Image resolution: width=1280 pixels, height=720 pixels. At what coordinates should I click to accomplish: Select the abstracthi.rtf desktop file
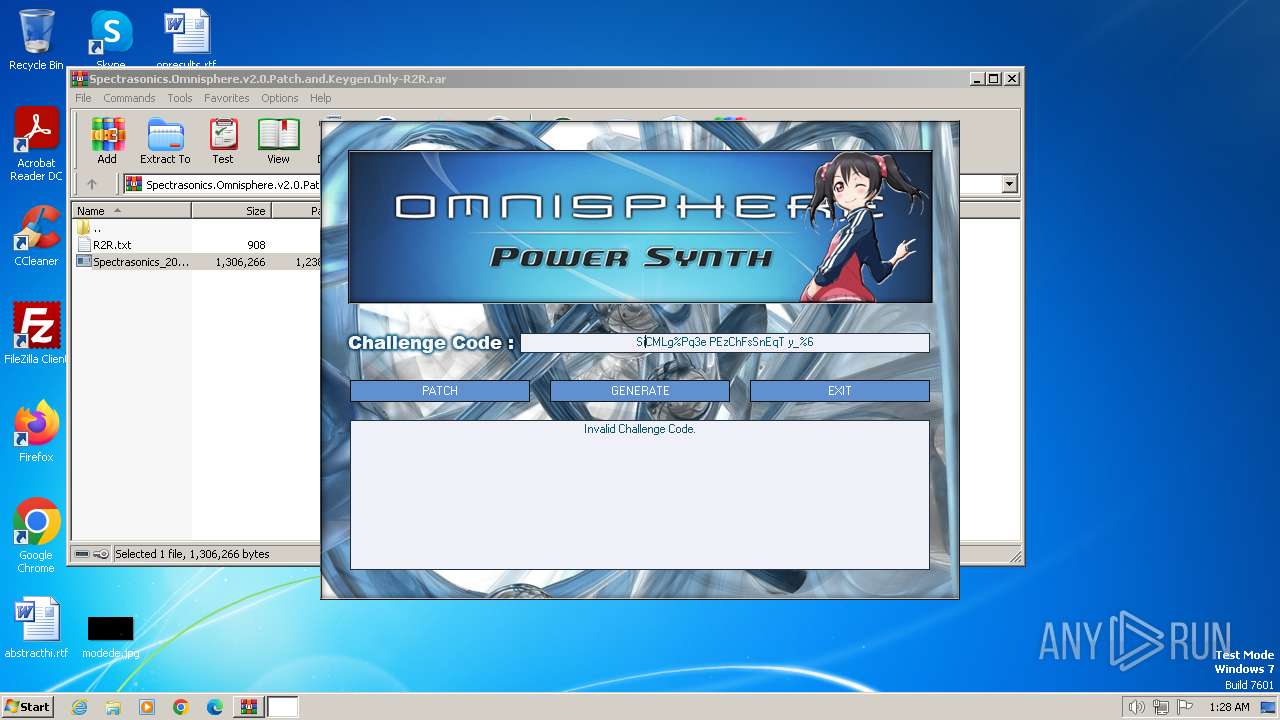[36, 628]
